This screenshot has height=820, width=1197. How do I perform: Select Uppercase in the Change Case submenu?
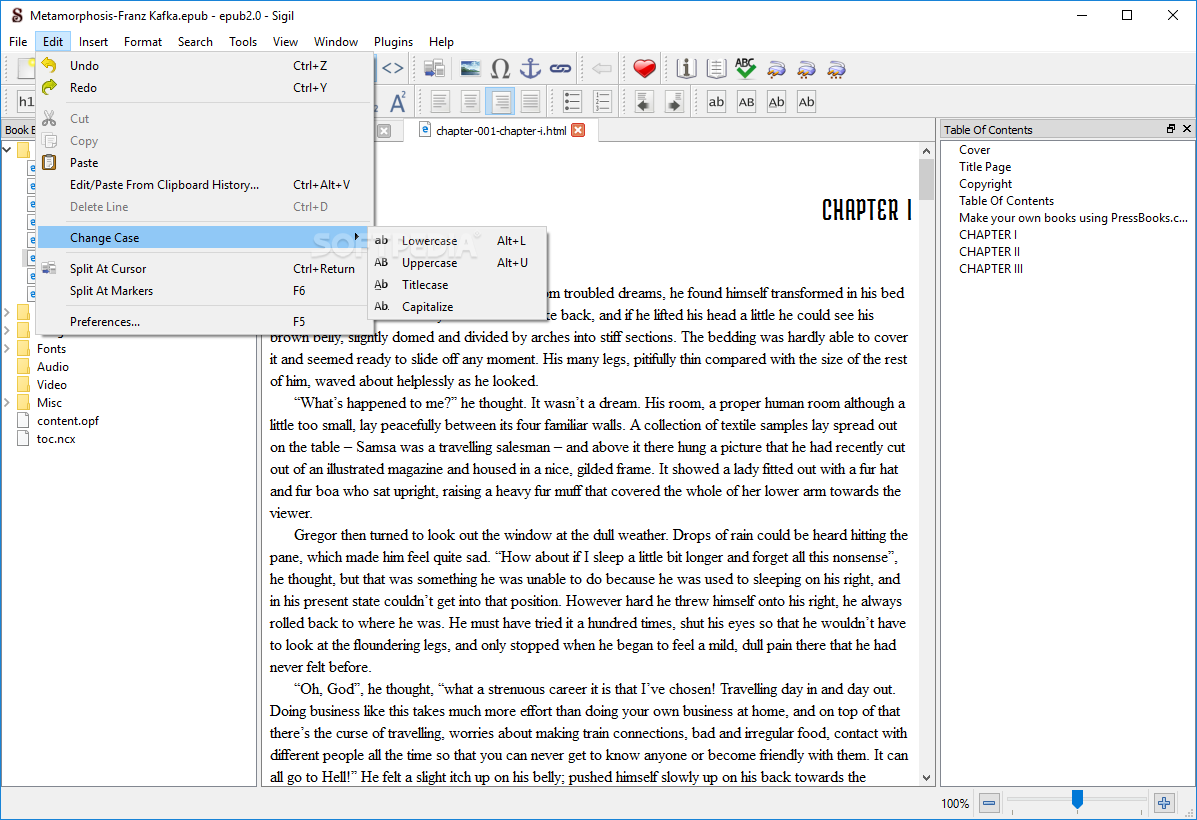pos(457,263)
